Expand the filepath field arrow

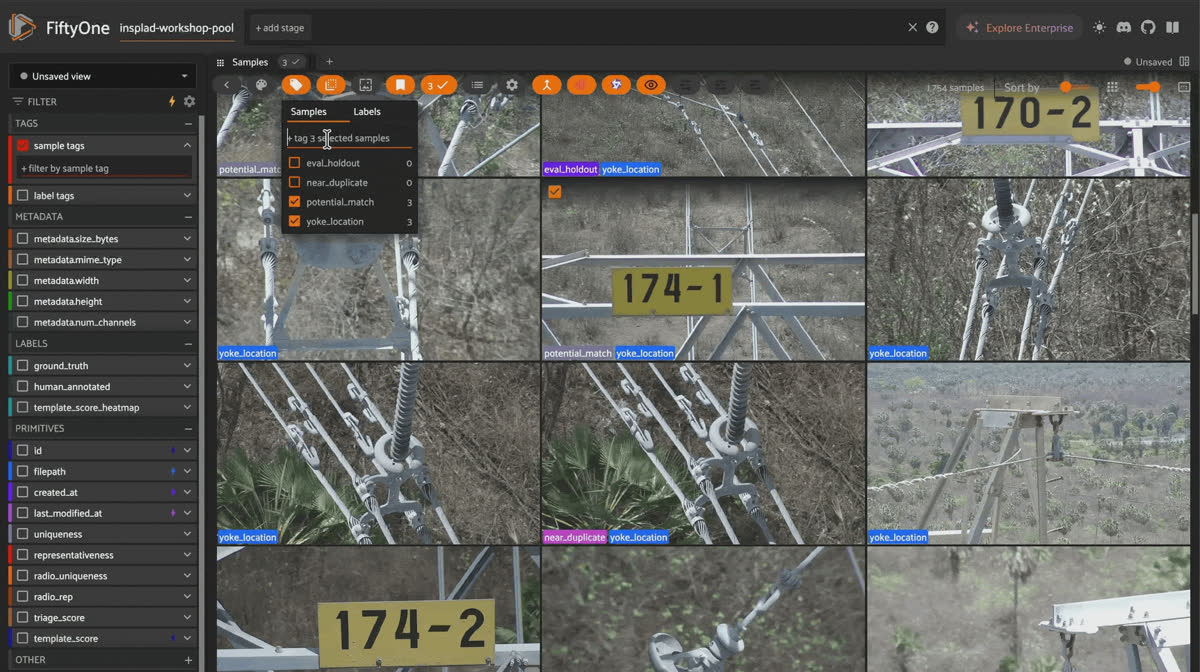coord(187,471)
